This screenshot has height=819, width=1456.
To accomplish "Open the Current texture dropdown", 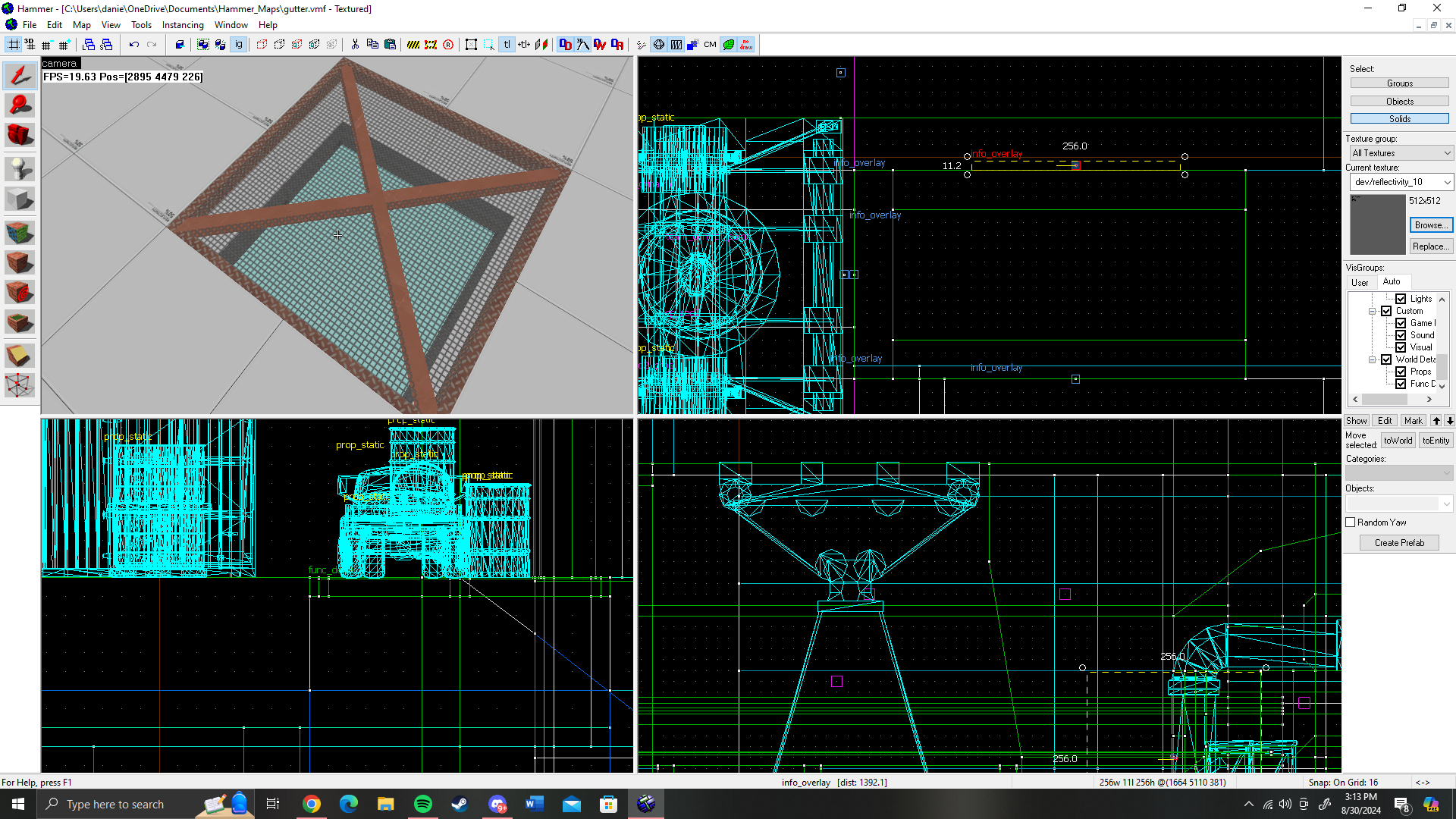I will tap(1401, 182).
